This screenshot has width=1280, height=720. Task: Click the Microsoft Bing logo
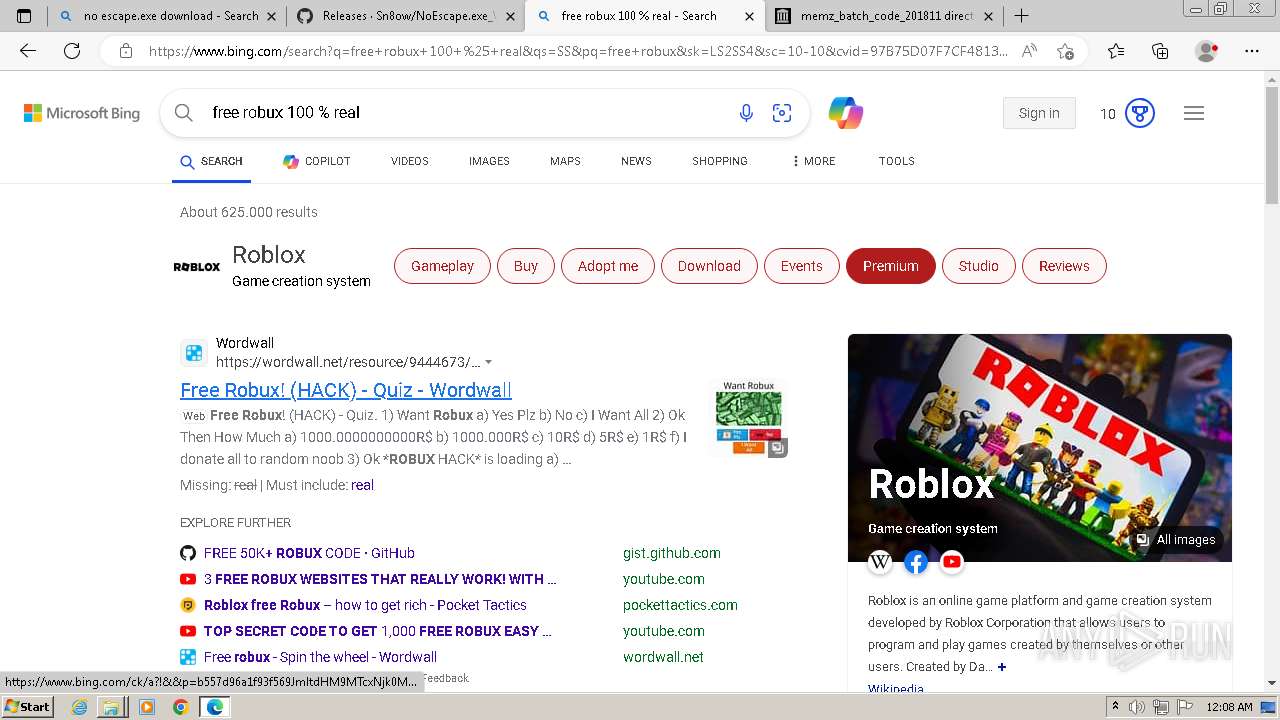pos(82,113)
